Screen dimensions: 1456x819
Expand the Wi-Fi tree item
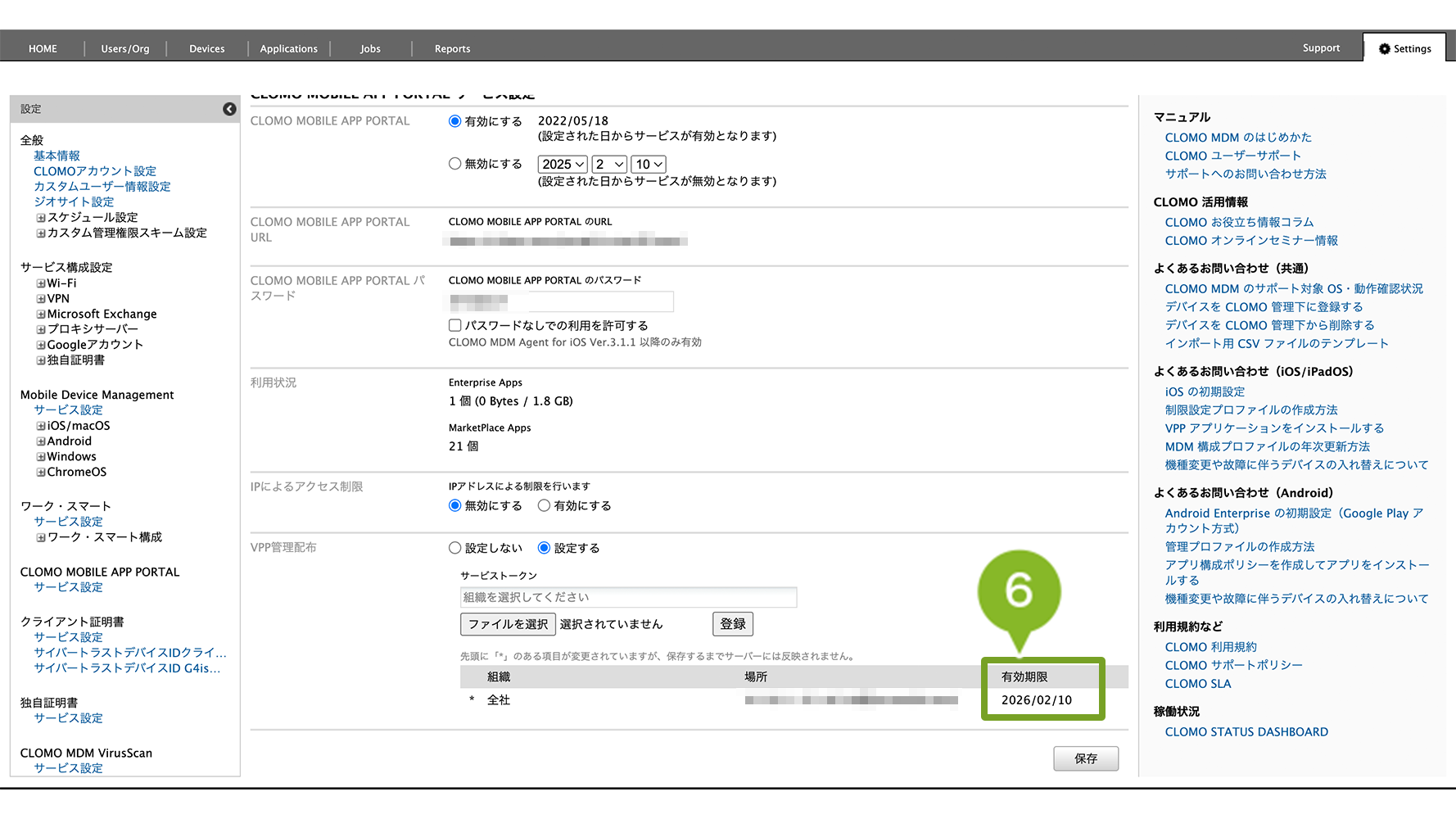[41, 283]
